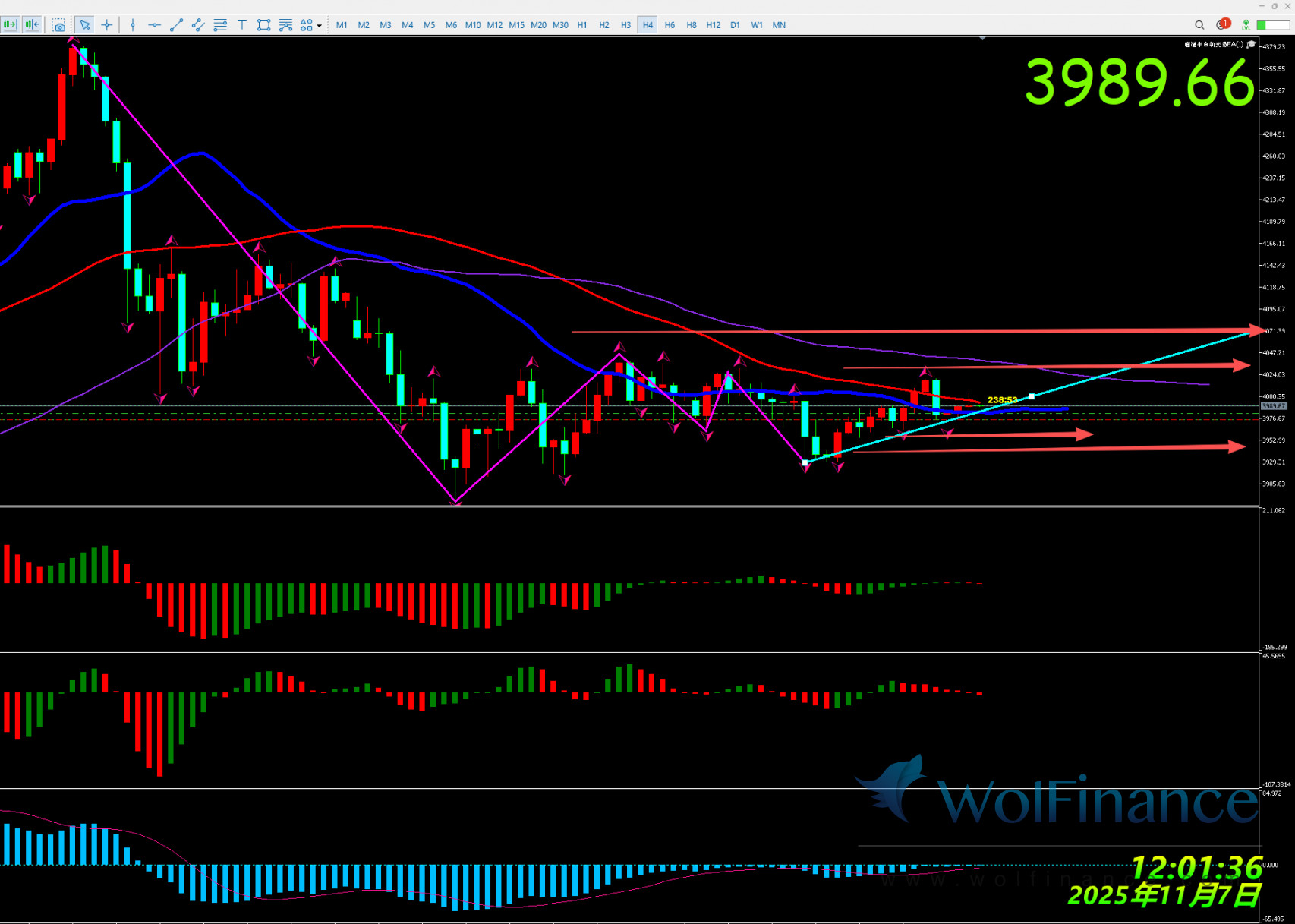The image size is (1295, 924).
Task: Click the green connection status bar
Action: tap(1273, 25)
